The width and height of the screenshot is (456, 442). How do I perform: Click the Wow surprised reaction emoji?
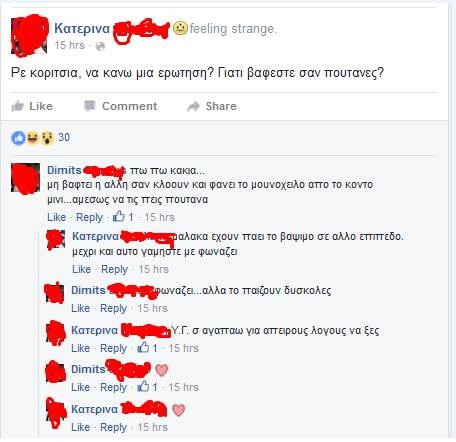click(x=47, y=138)
